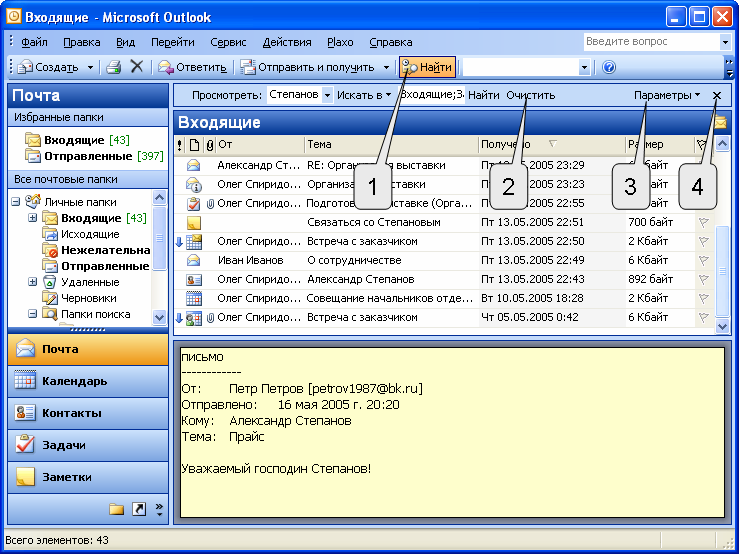Screen dimensions: 739x554
Task: Click note icon of Связаться со Степановым
Action: click(x=194, y=223)
